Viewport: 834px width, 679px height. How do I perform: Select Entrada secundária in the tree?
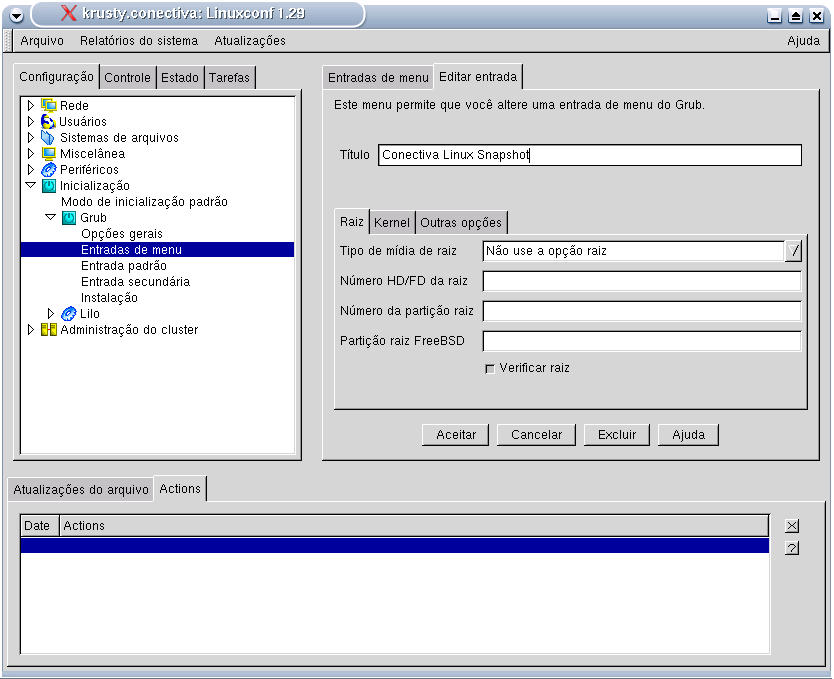[135, 282]
